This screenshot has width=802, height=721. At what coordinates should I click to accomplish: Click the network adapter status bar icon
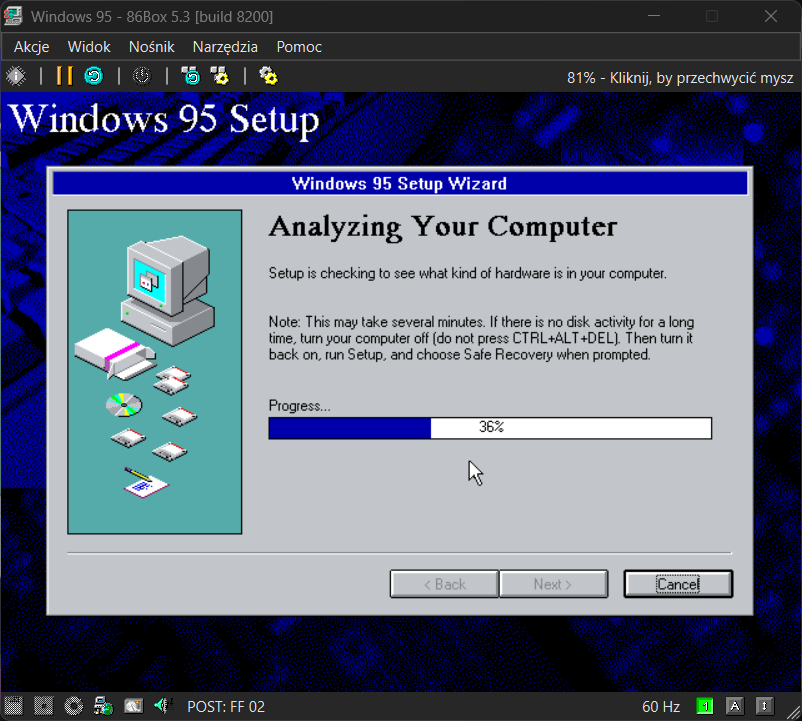[x=103, y=707]
